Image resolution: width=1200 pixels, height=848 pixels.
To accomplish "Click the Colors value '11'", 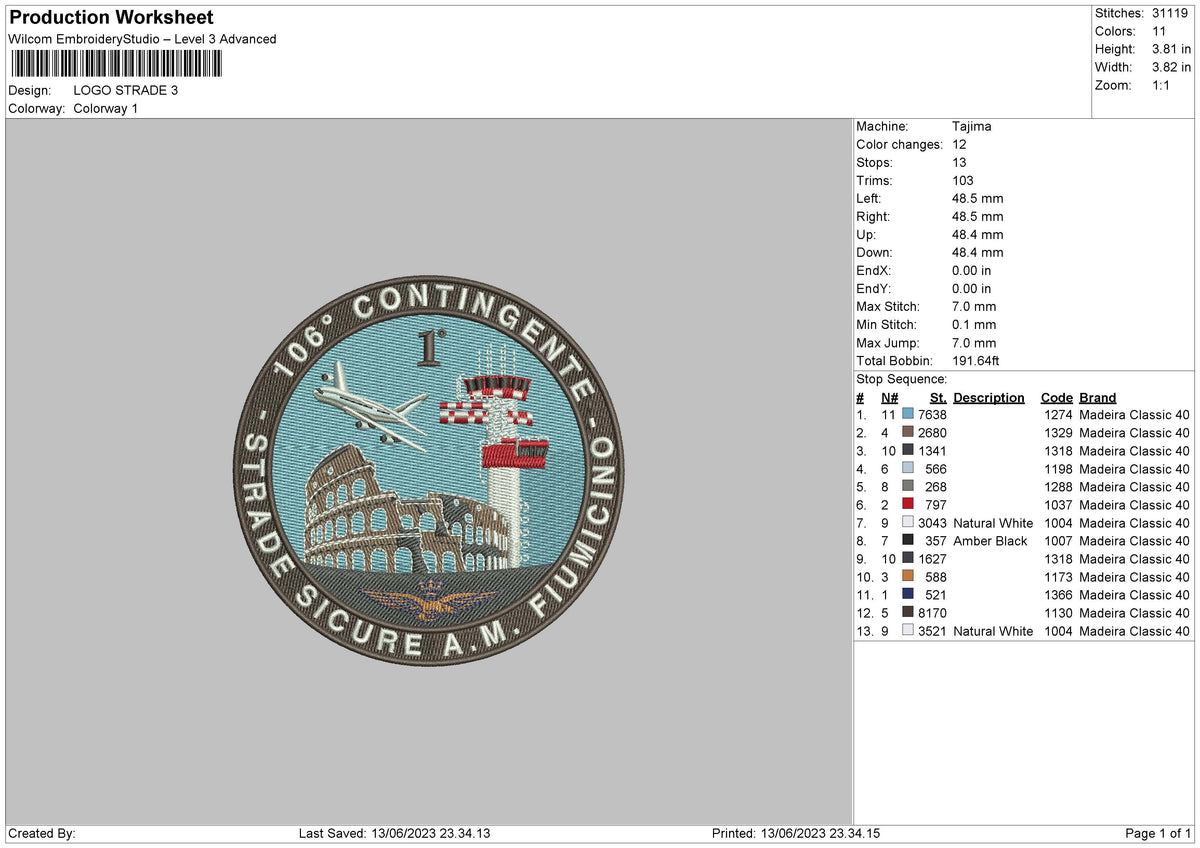I will 1161,31.
